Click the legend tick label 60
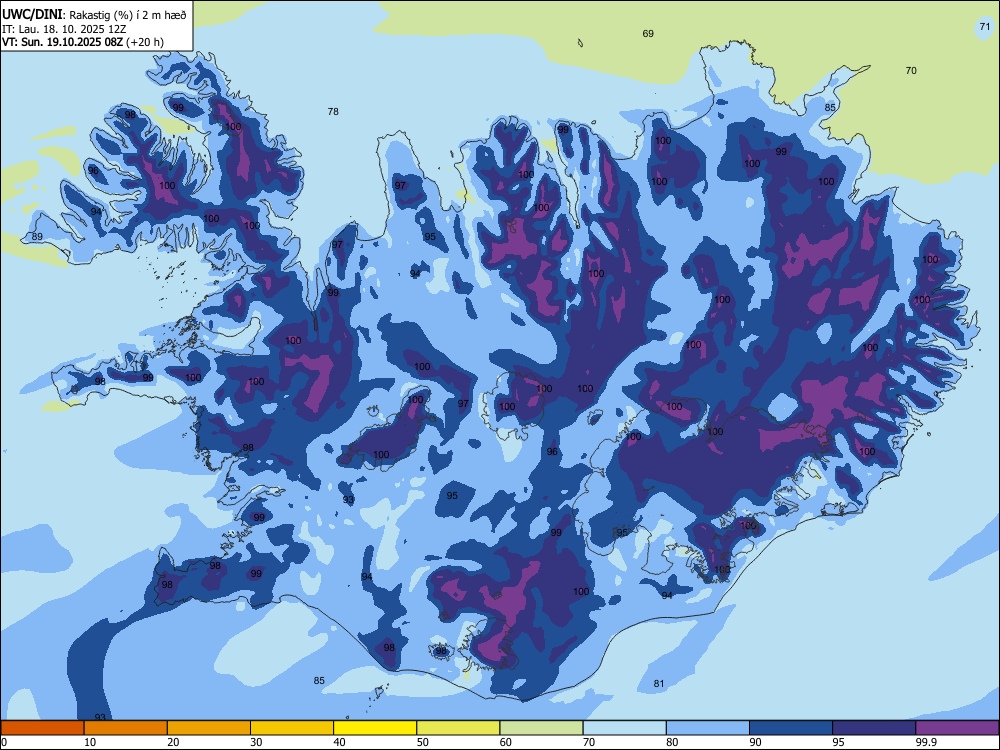 (506, 742)
